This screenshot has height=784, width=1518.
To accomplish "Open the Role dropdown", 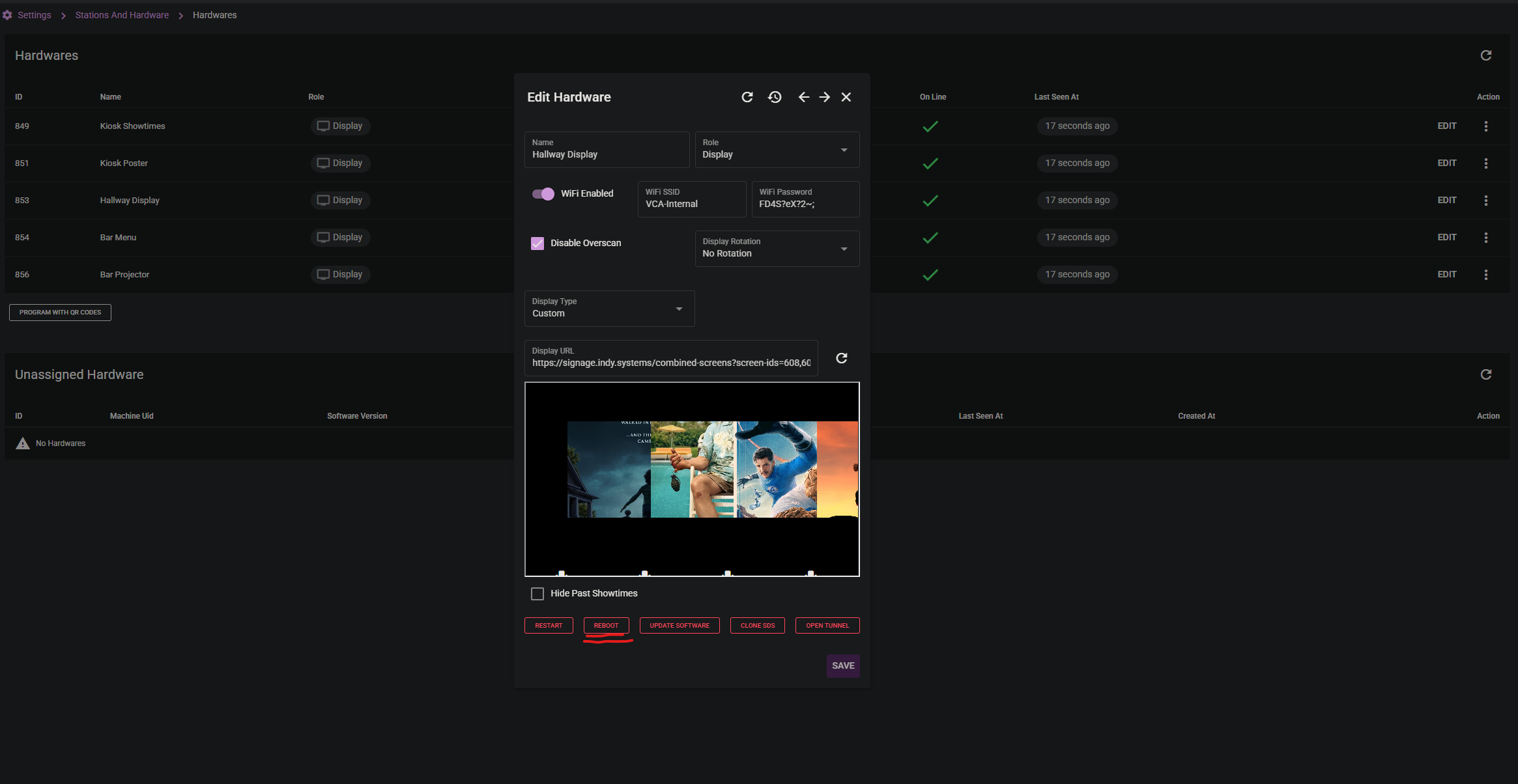I will tap(777, 150).
